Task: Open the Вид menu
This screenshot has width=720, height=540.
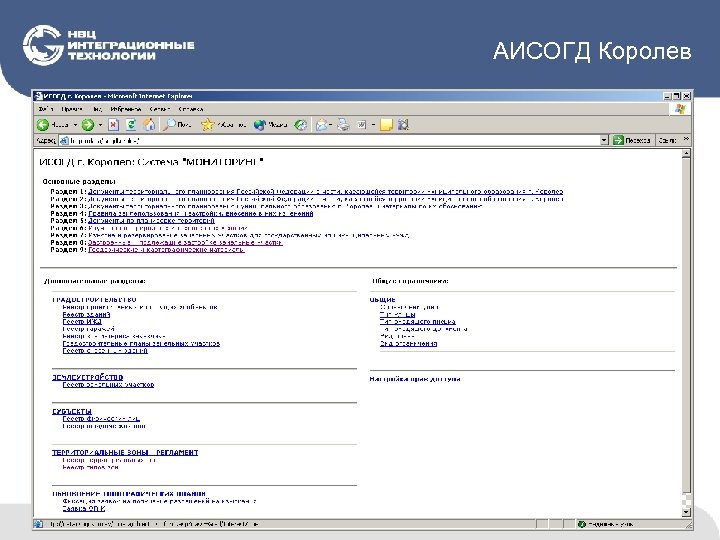Action: (x=97, y=109)
